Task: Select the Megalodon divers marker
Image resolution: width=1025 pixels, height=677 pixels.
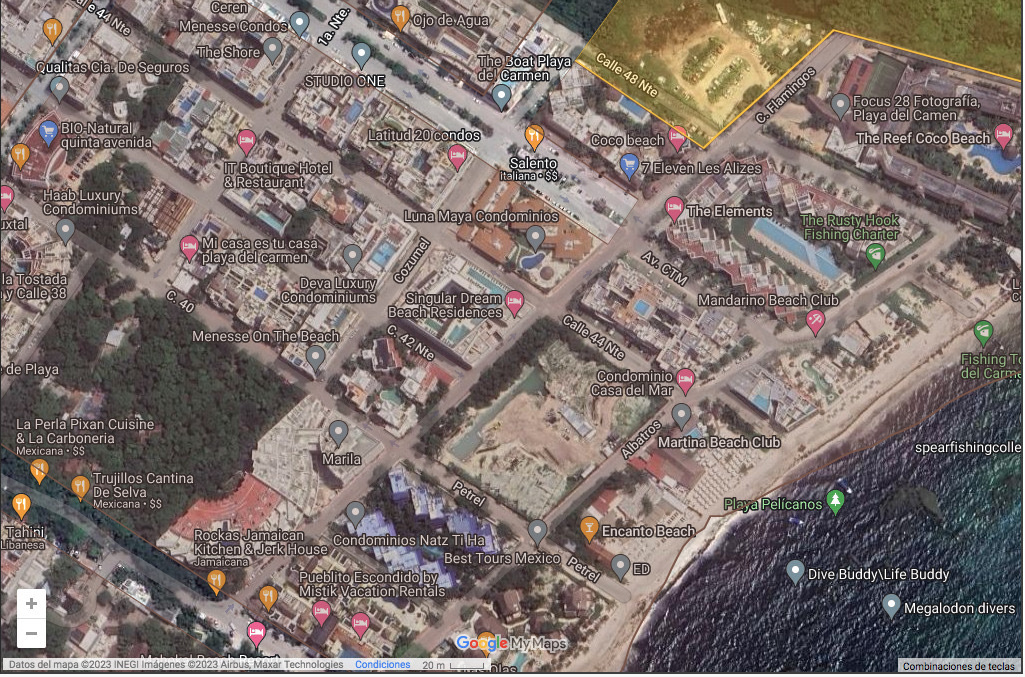Action: [x=891, y=605]
